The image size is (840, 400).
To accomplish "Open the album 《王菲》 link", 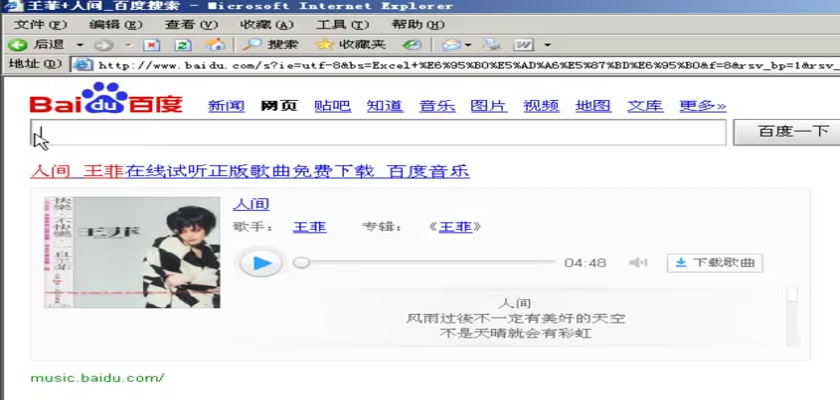I will [x=455, y=227].
